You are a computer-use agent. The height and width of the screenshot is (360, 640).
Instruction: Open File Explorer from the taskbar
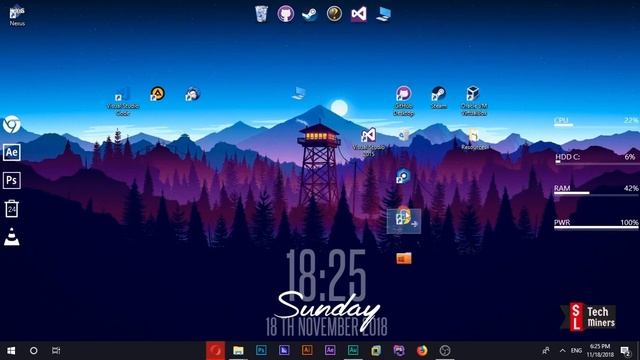[238, 351]
